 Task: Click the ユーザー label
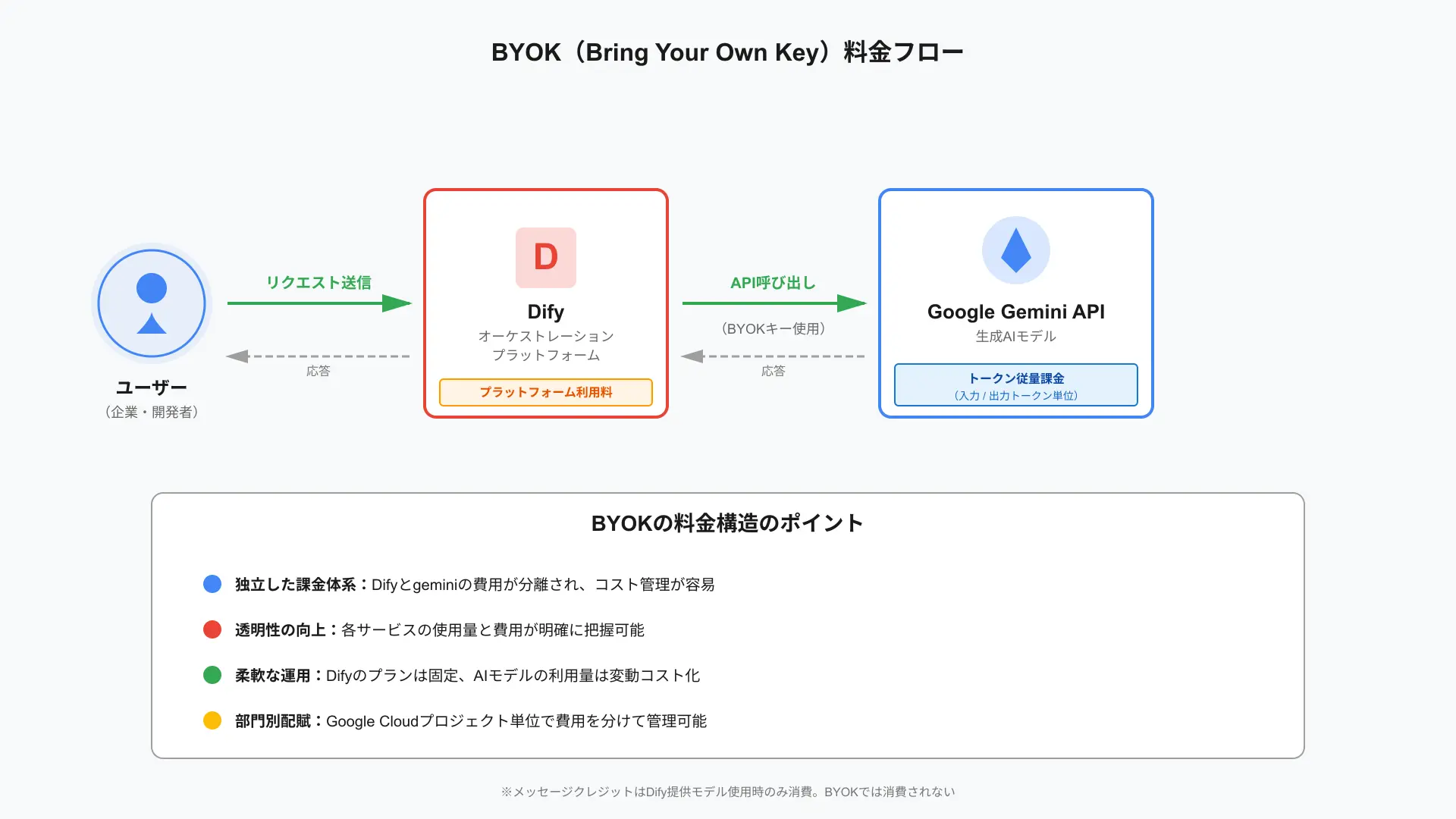(152, 388)
